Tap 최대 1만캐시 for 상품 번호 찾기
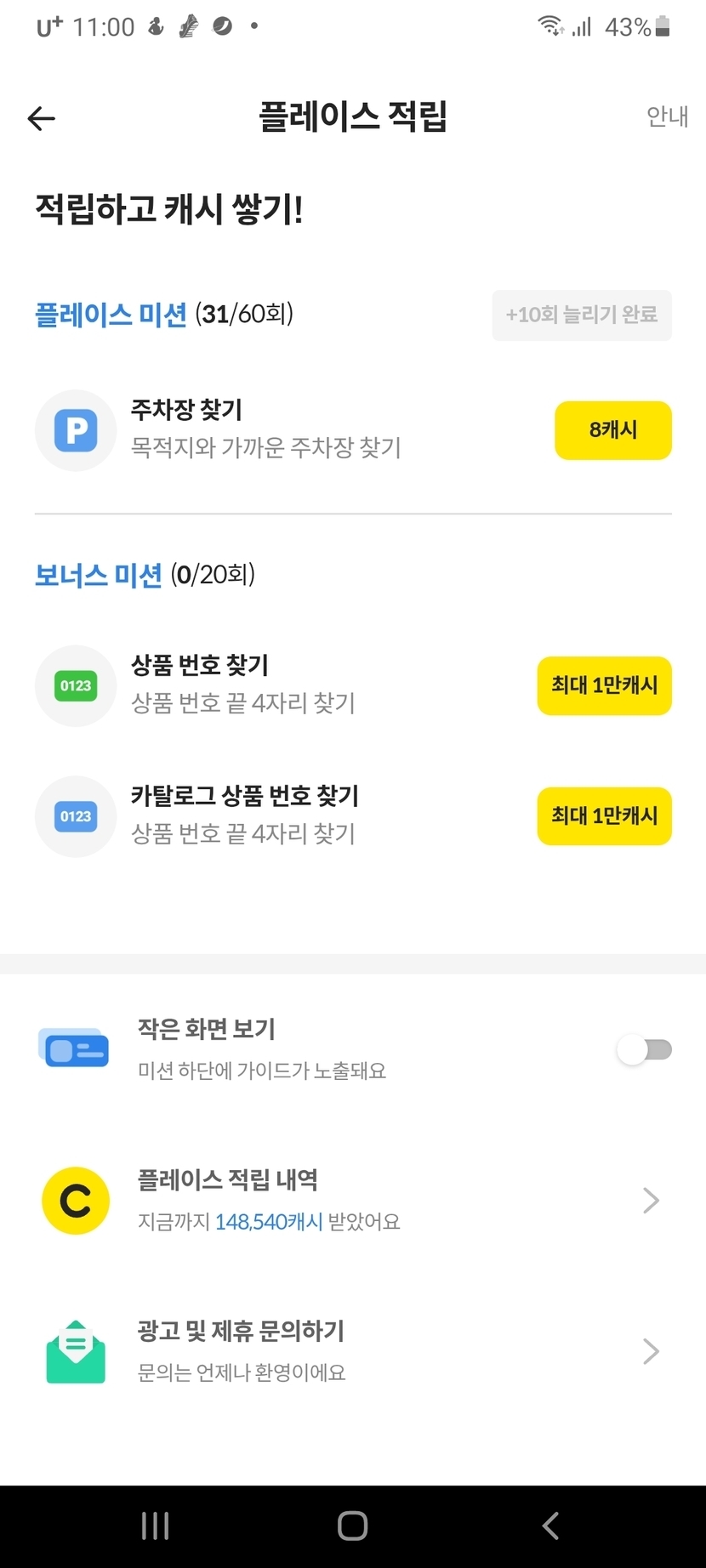The height and width of the screenshot is (1568, 706). click(604, 685)
